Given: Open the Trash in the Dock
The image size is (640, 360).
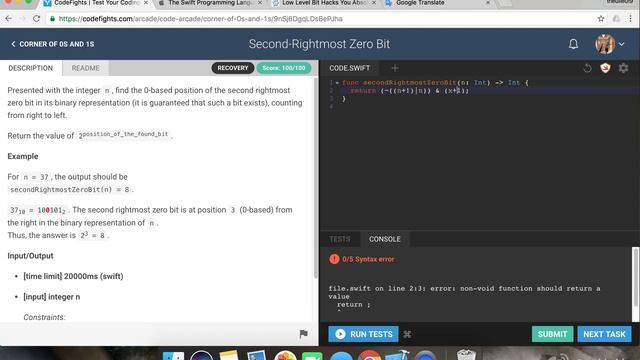Looking at the screenshot, I should (x=466, y=355).
